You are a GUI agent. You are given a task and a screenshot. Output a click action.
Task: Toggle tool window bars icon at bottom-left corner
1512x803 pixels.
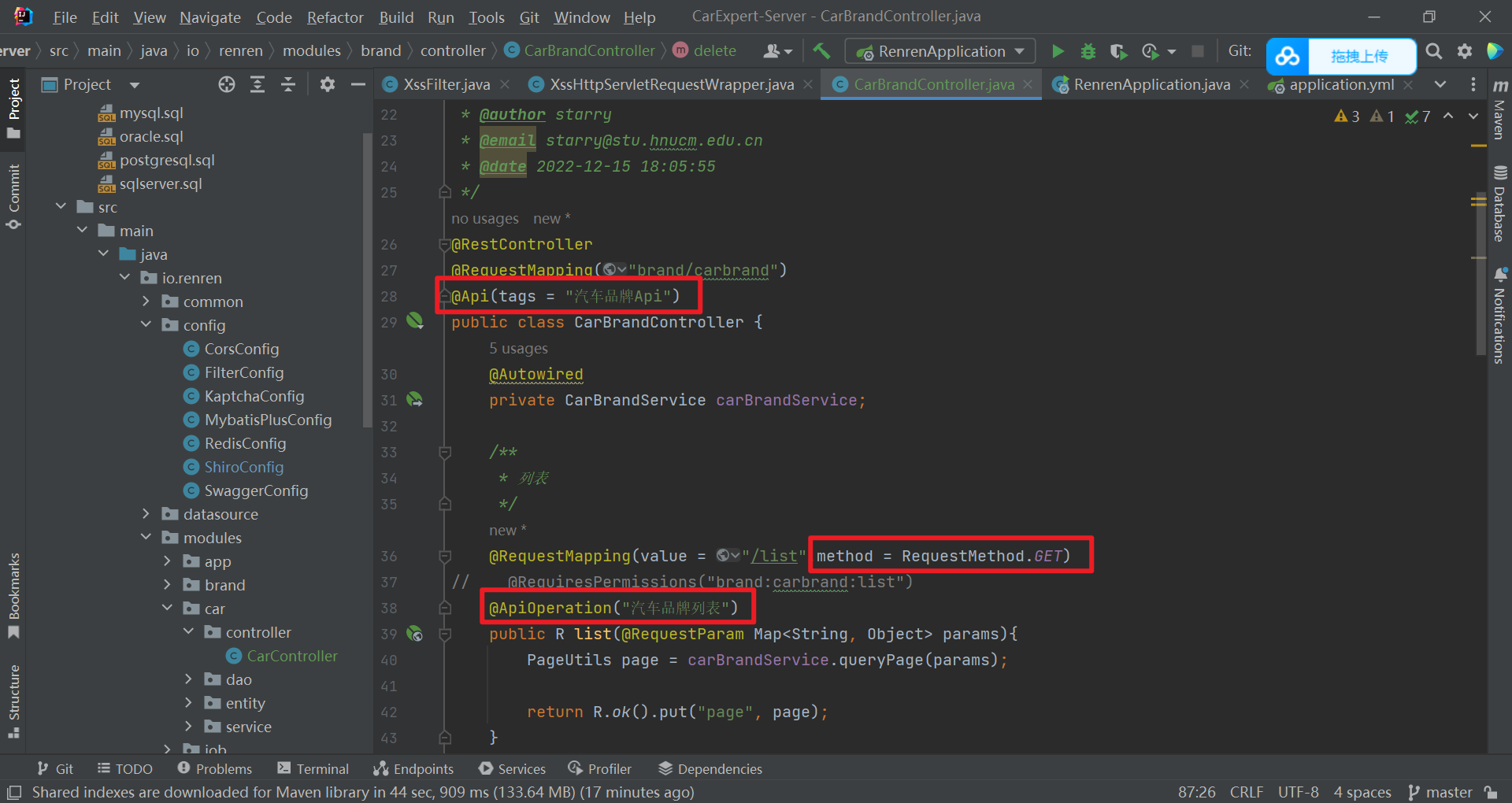(x=13, y=792)
